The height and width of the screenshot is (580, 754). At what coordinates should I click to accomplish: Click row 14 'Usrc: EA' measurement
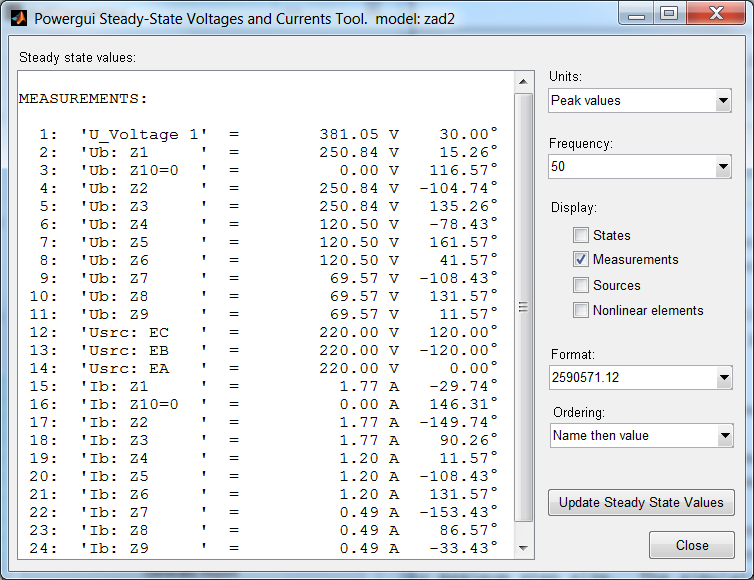(263, 369)
